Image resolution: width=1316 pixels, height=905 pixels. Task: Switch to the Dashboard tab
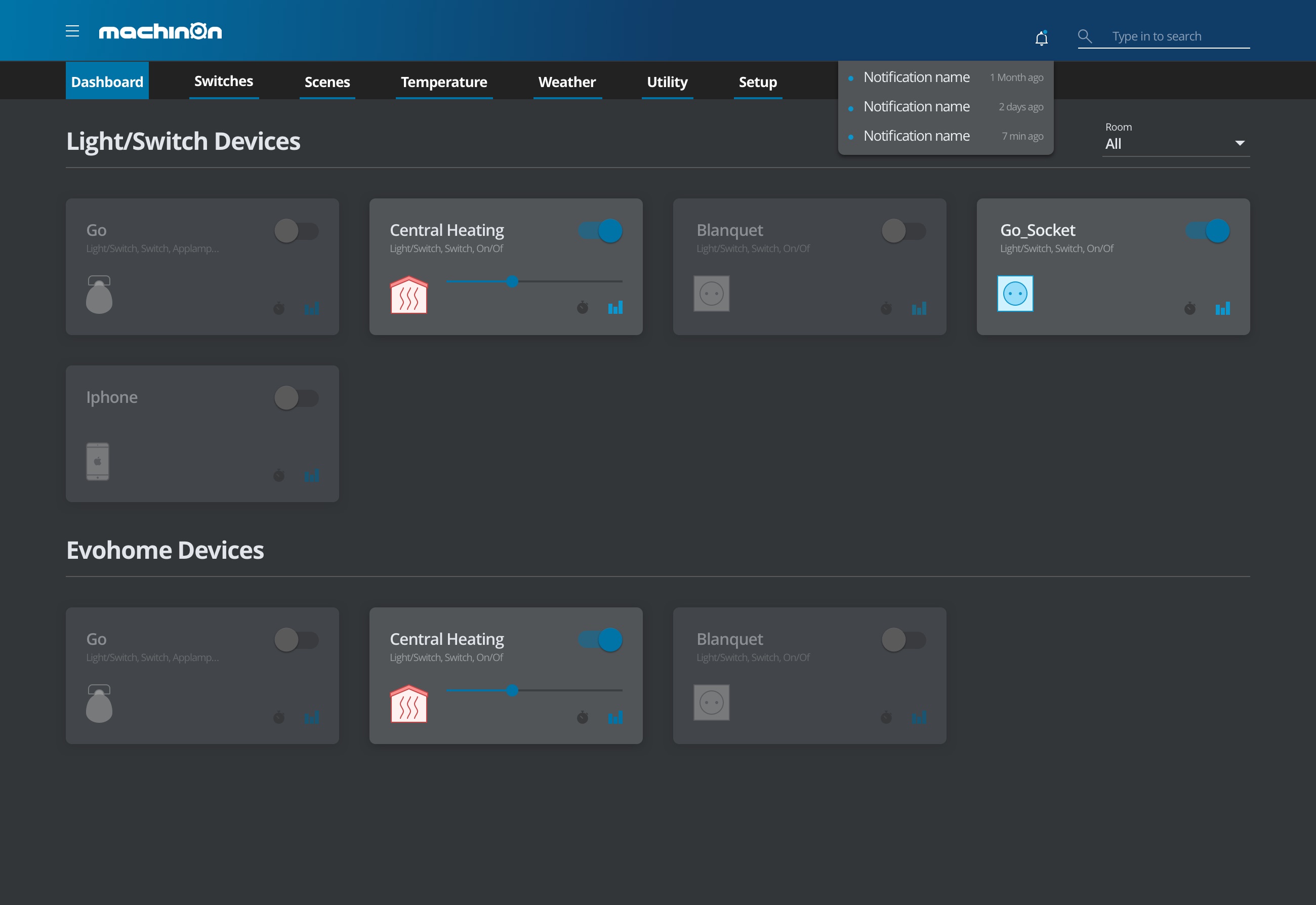click(x=107, y=81)
